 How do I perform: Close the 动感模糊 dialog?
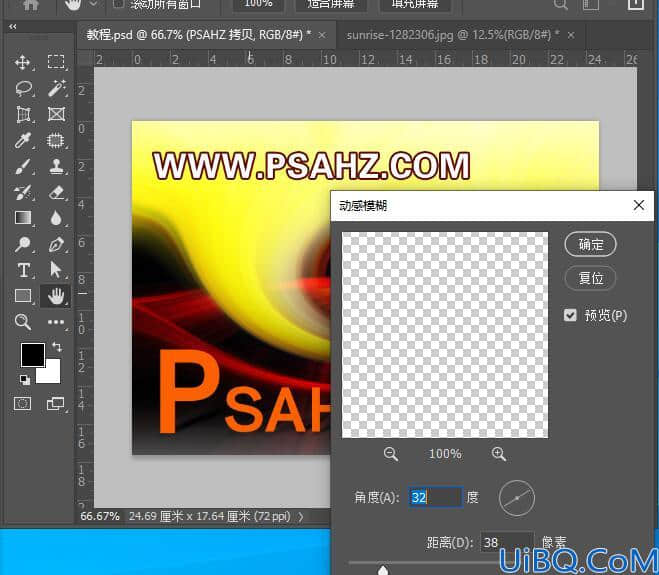tap(639, 205)
